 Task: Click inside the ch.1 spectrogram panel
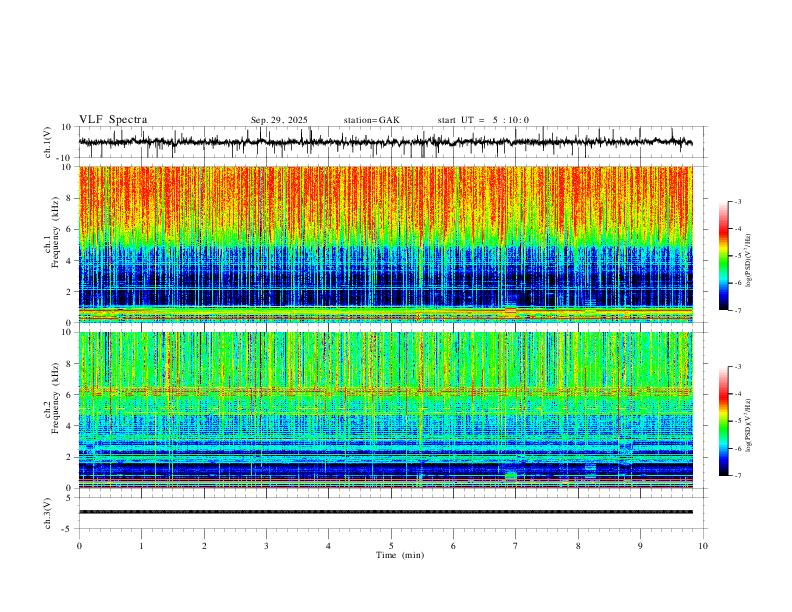[385, 244]
